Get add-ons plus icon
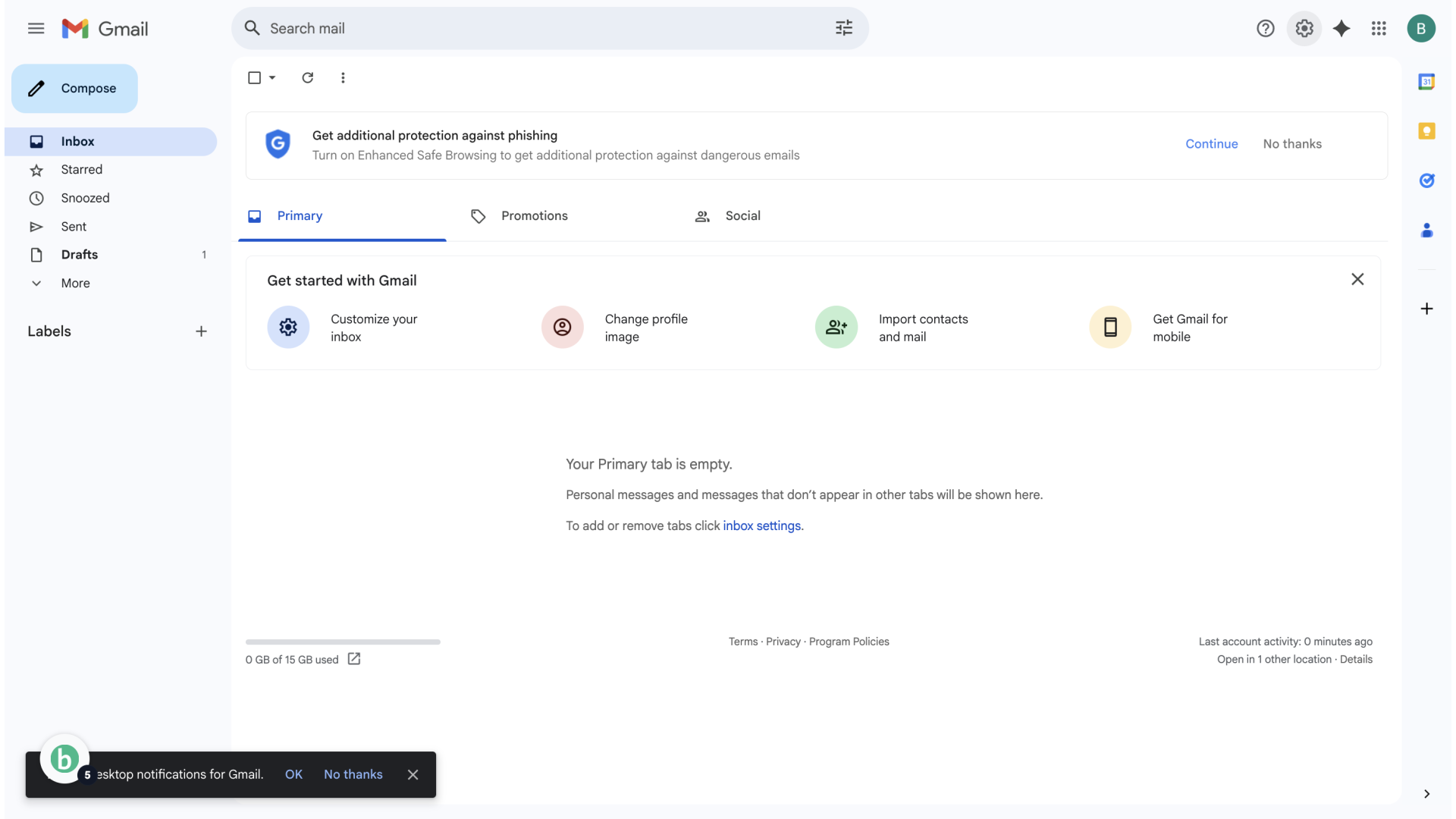The height and width of the screenshot is (819, 1456). point(1426,309)
